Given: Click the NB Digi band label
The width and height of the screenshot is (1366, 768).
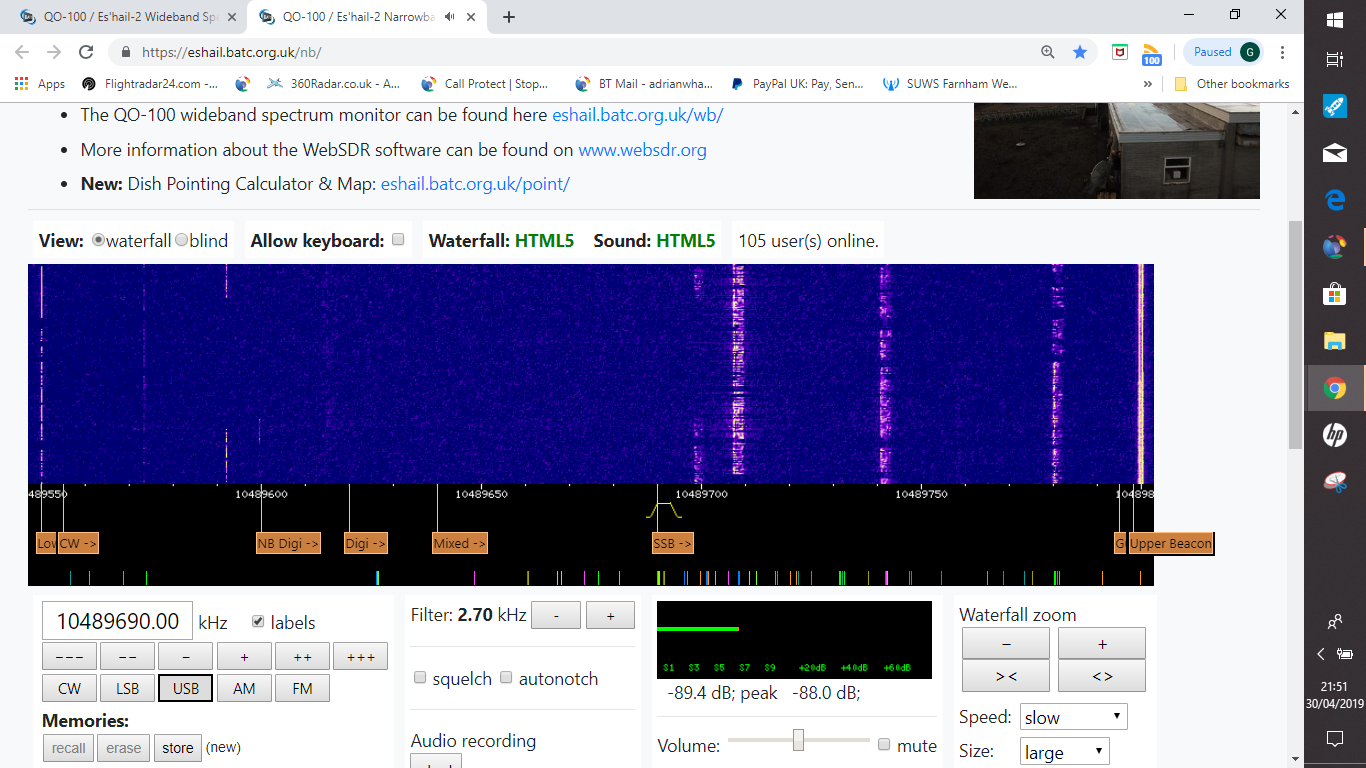Looking at the screenshot, I should pos(288,544).
